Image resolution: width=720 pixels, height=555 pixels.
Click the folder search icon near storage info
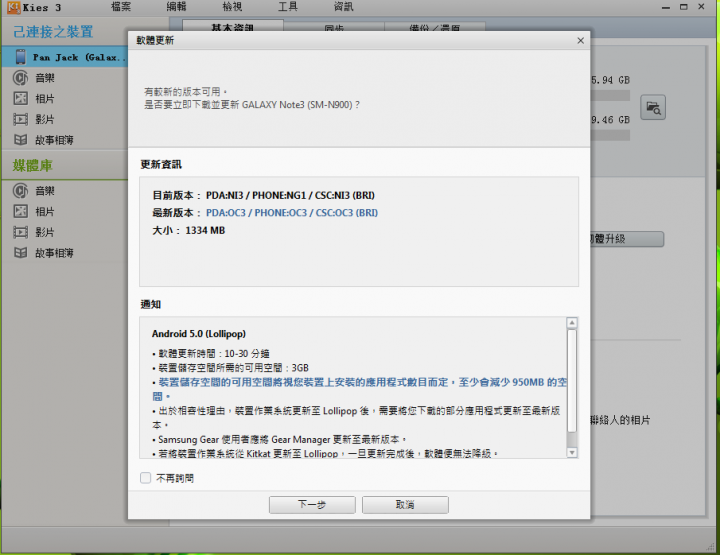coord(653,108)
